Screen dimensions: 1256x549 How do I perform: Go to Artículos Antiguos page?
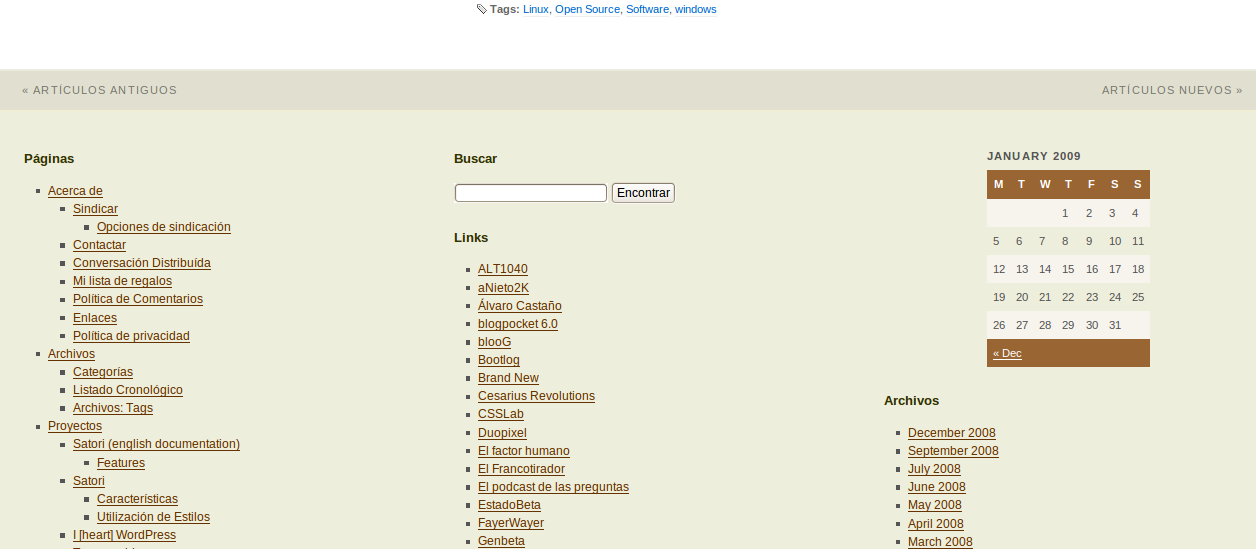[x=99, y=90]
